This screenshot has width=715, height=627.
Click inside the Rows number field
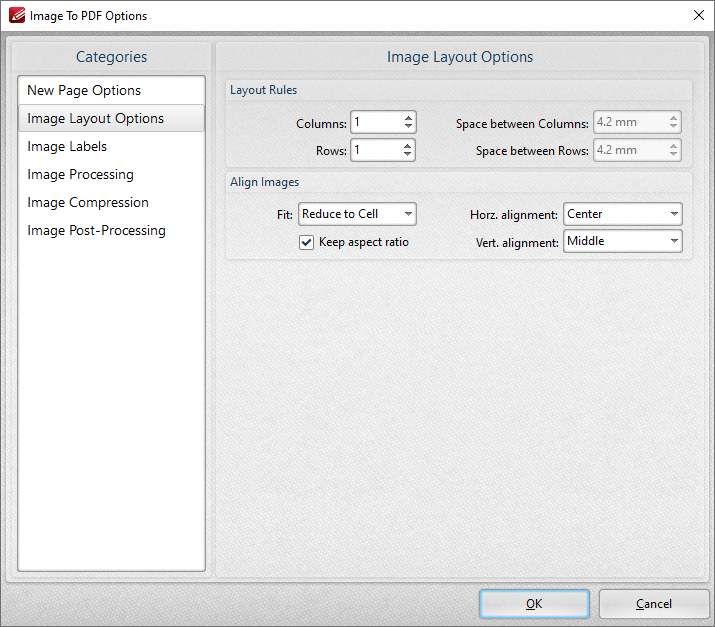[x=377, y=150]
